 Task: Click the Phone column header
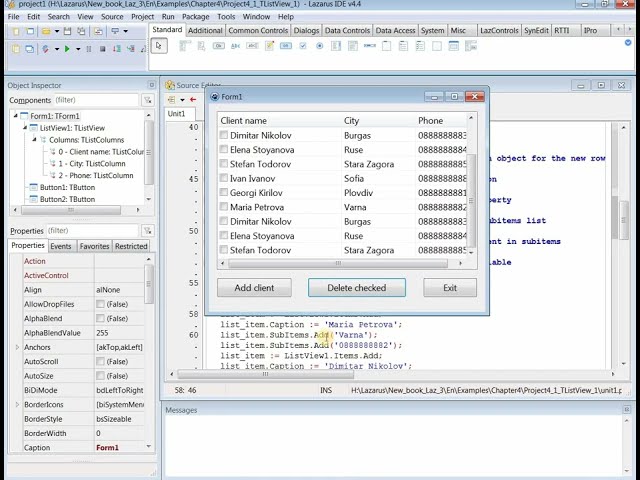tap(441, 120)
